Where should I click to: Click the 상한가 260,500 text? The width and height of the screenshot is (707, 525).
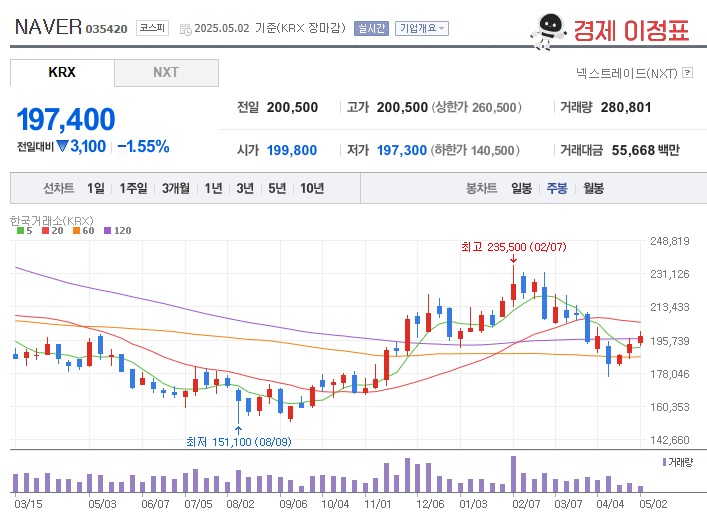pos(477,107)
